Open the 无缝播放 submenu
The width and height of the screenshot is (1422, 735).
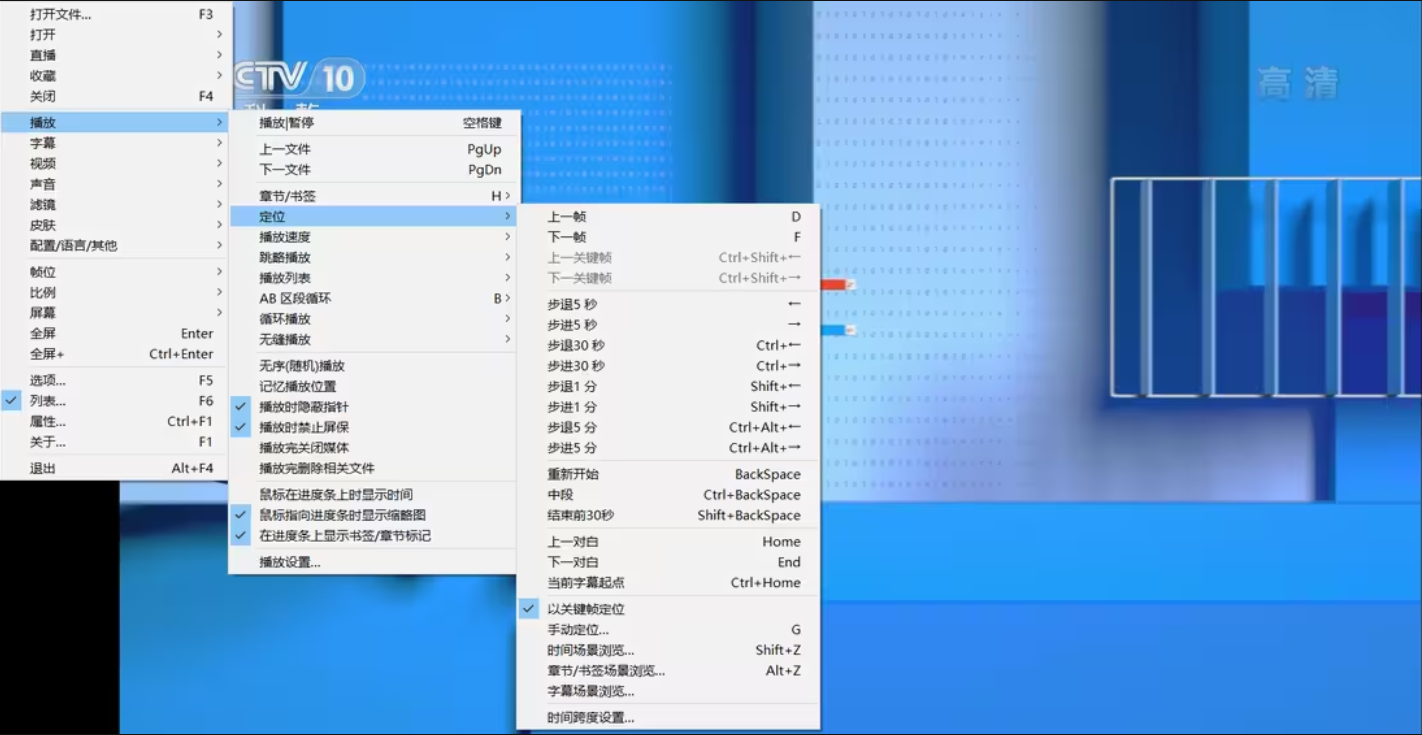(374, 340)
